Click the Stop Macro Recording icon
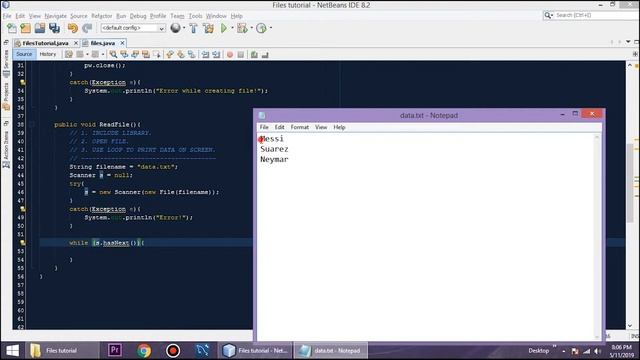640x360 pixels. click(x=241, y=54)
